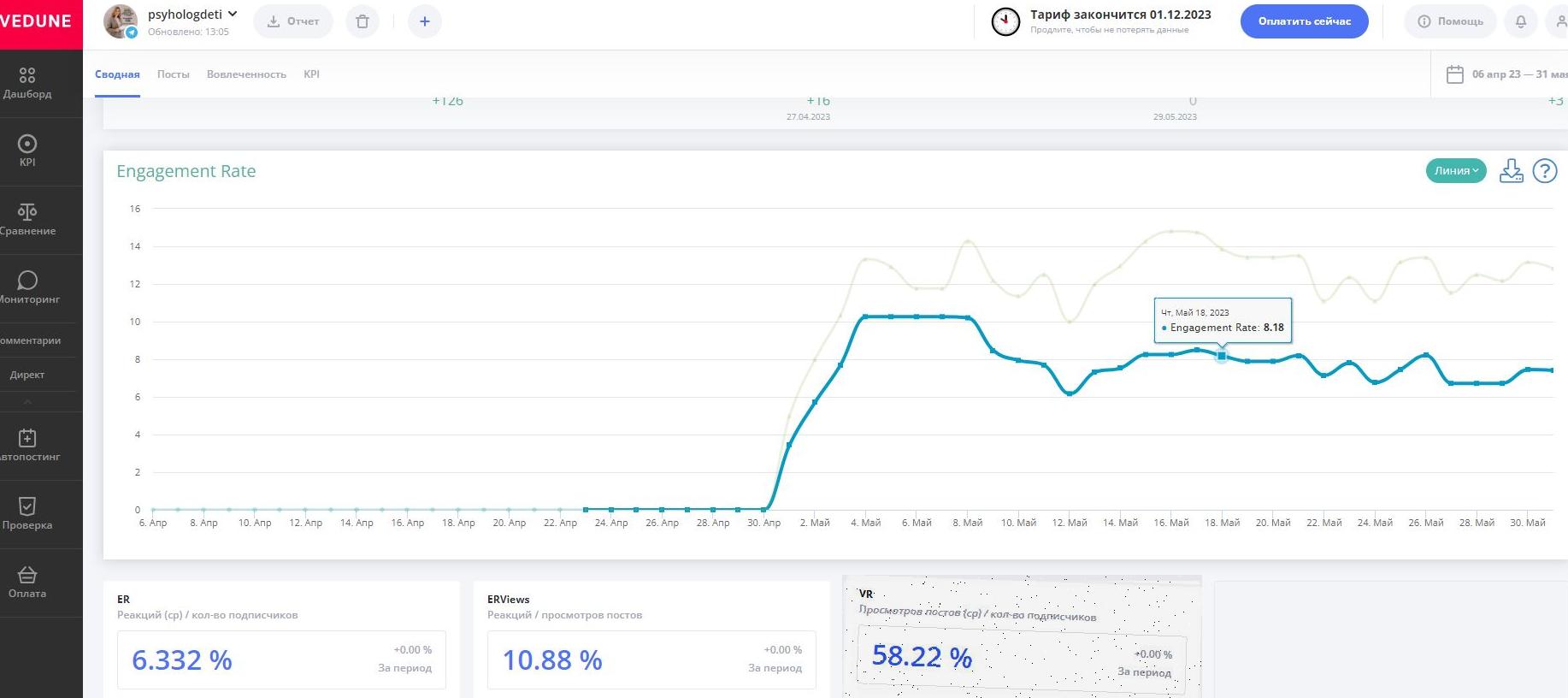Screen dimensions: 1568x698
Task: Switch to the KPI tab
Action: point(311,74)
